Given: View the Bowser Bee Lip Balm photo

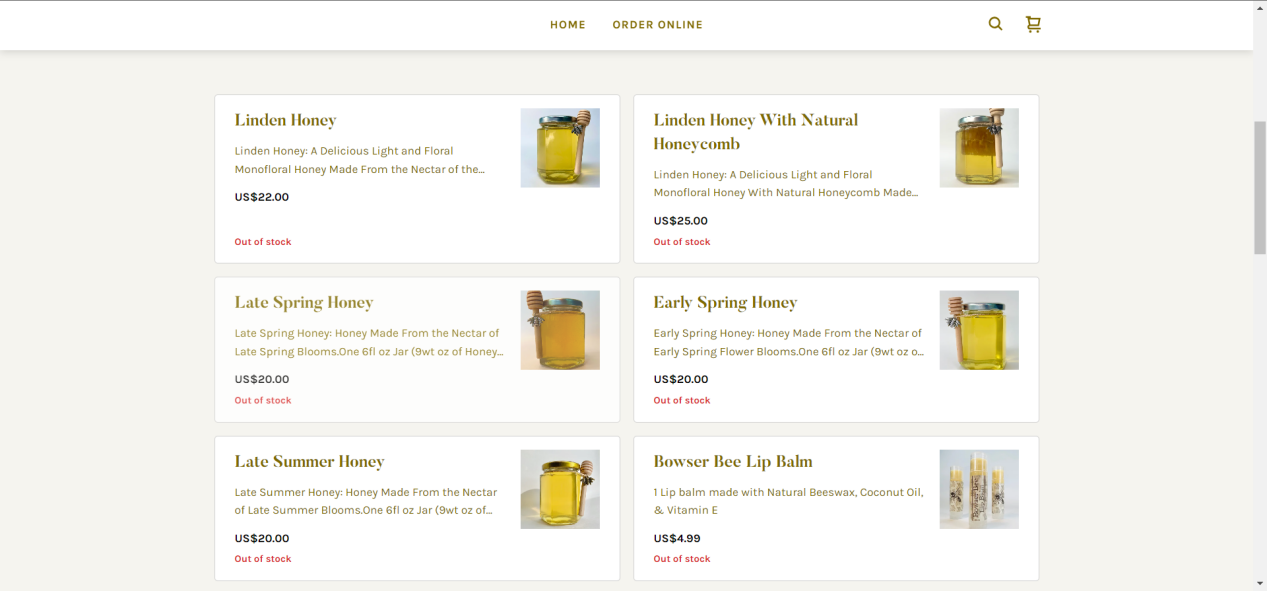Looking at the screenshot, I should (978, 489).
